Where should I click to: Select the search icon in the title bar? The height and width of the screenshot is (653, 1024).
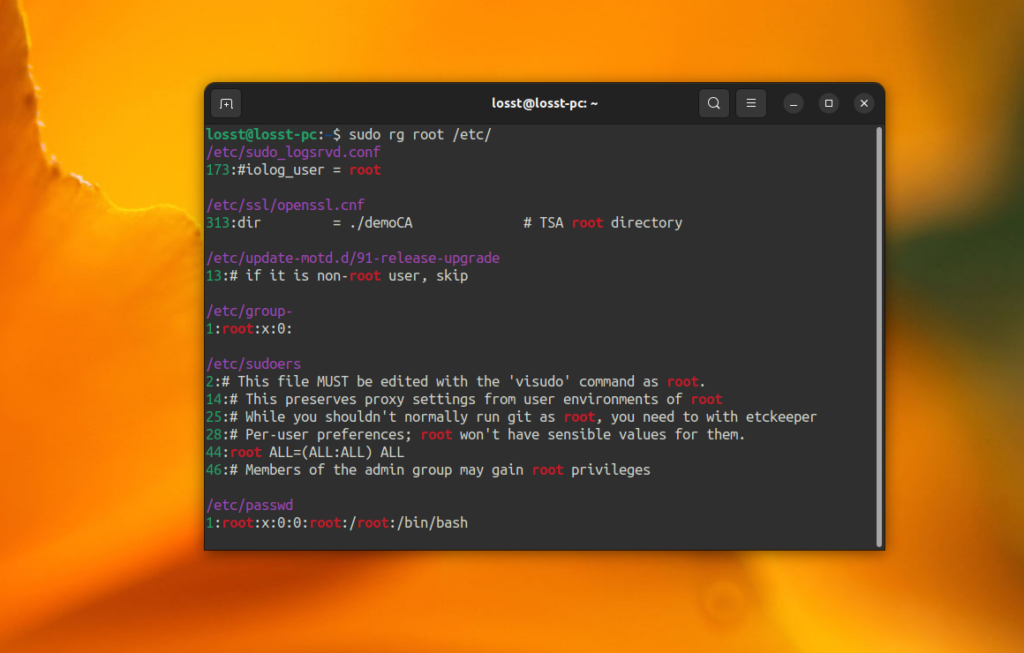(x=714, y=103)
